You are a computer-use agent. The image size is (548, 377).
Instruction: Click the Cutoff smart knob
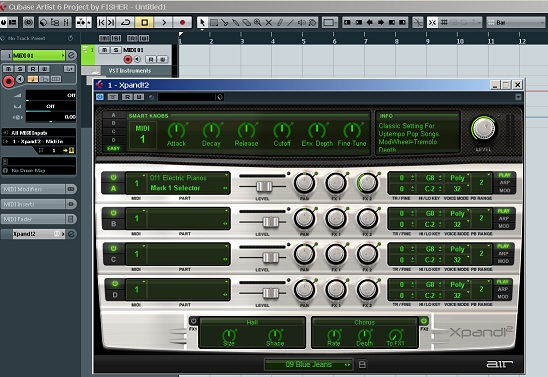tap(282, 130)
